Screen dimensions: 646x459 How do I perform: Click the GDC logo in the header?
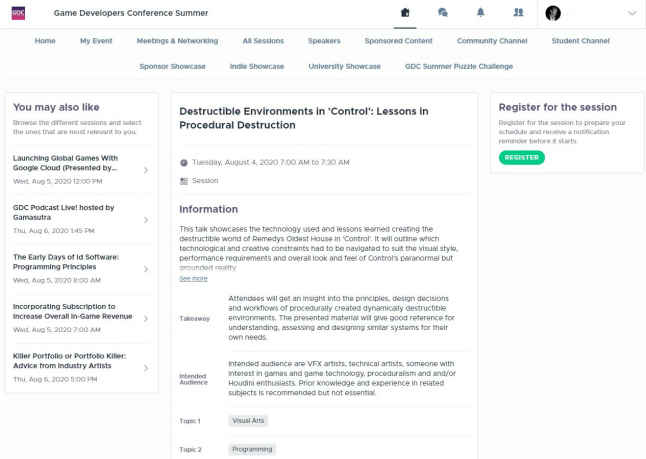19,13
